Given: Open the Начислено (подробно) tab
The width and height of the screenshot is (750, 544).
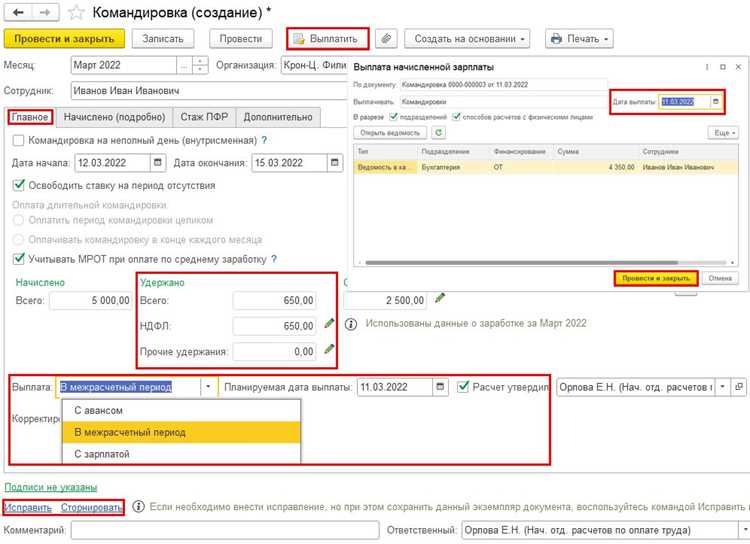Looking at the screenshot, I should 114,117.
